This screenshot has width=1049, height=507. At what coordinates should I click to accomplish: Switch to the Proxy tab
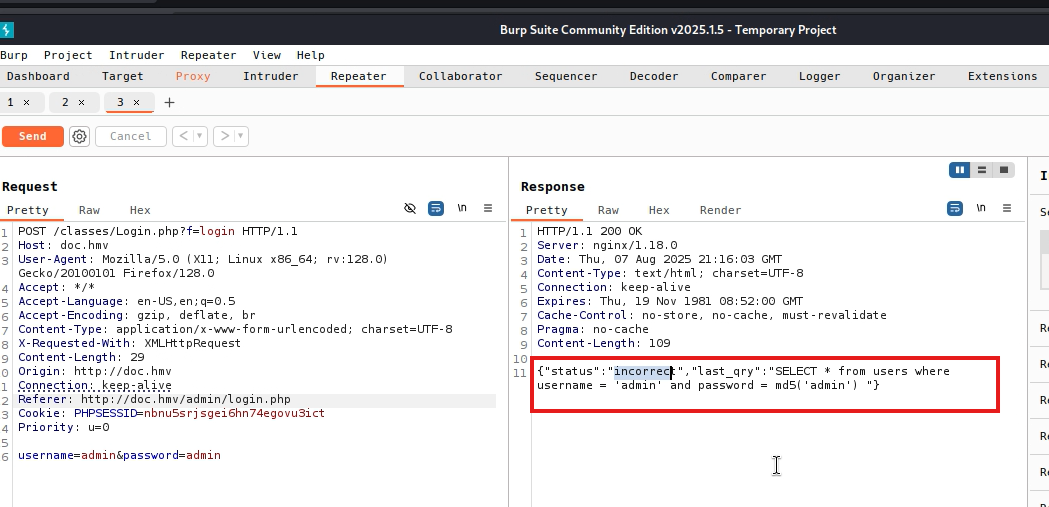point(193,76)
